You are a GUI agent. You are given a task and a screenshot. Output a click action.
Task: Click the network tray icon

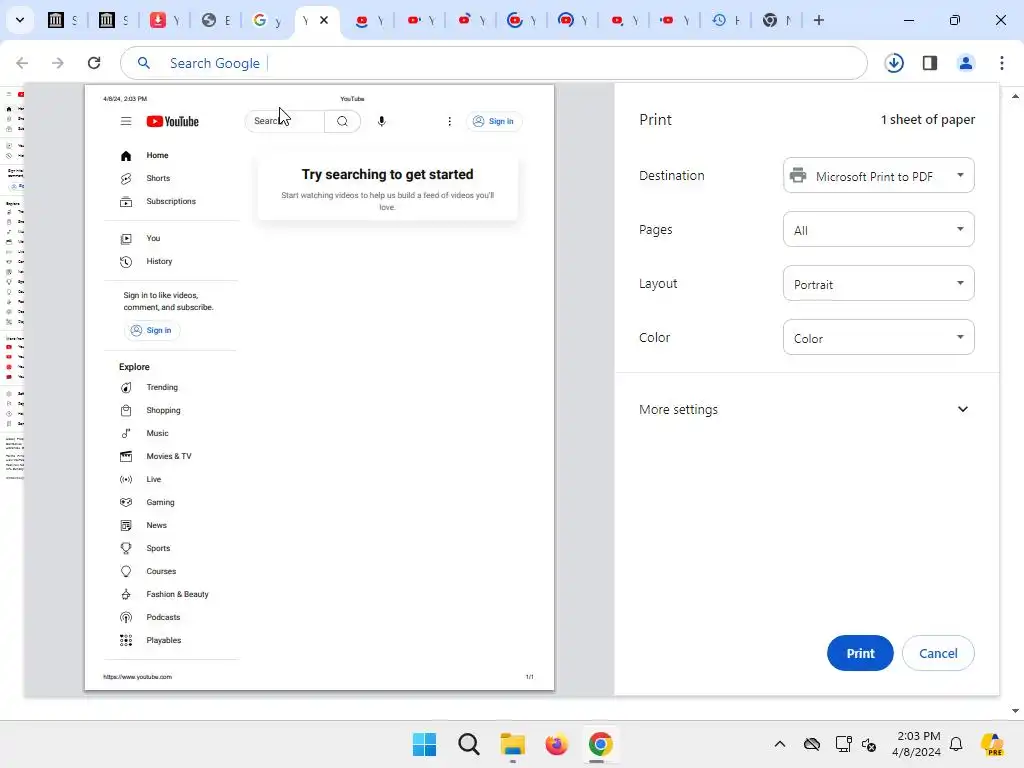843,744
